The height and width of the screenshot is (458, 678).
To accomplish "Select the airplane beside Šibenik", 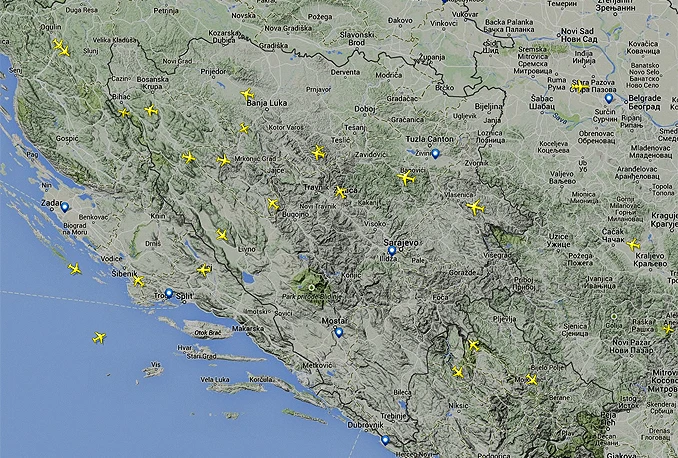I will (138, 281).
